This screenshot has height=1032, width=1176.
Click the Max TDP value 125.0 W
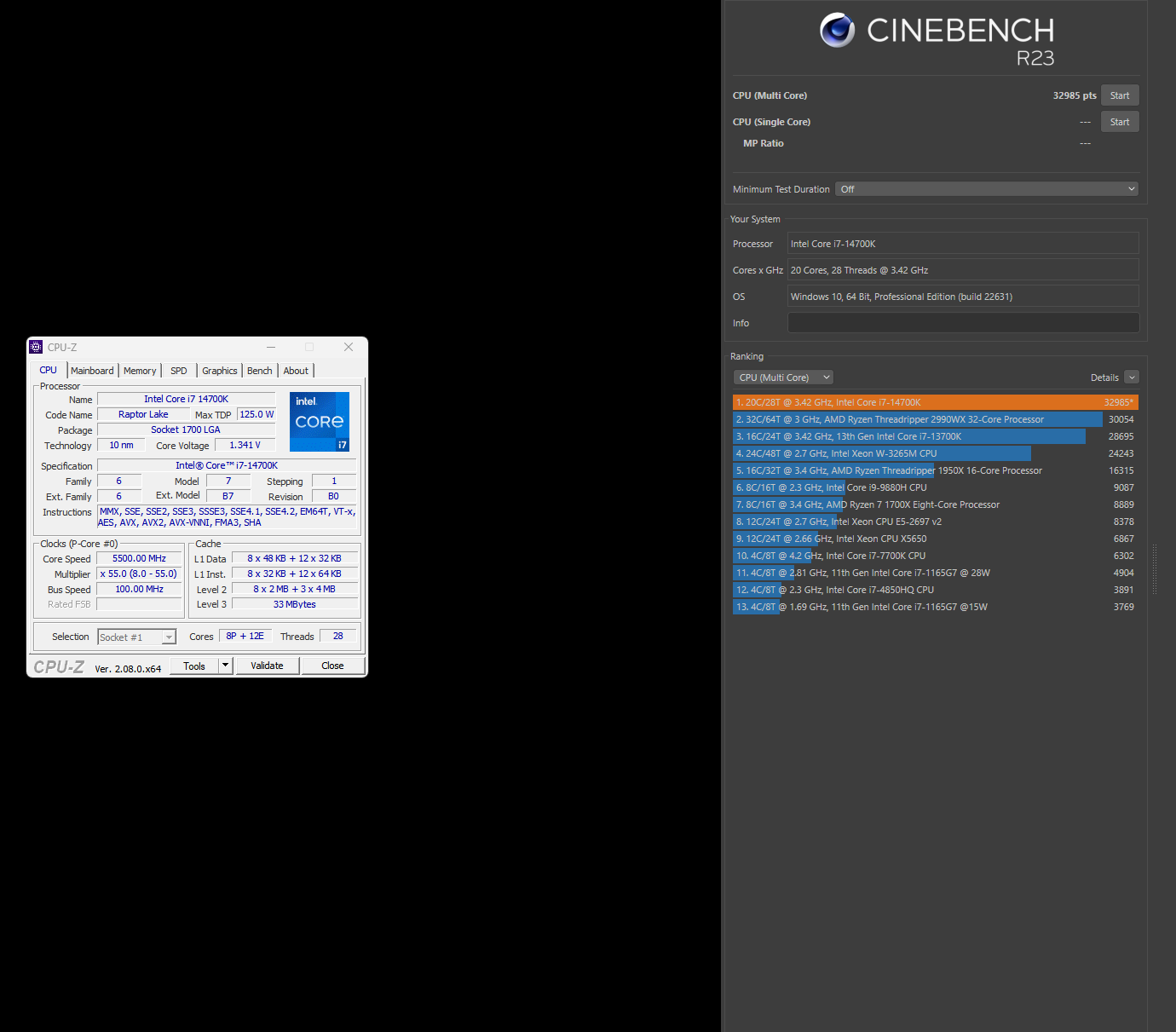point(257,414)
